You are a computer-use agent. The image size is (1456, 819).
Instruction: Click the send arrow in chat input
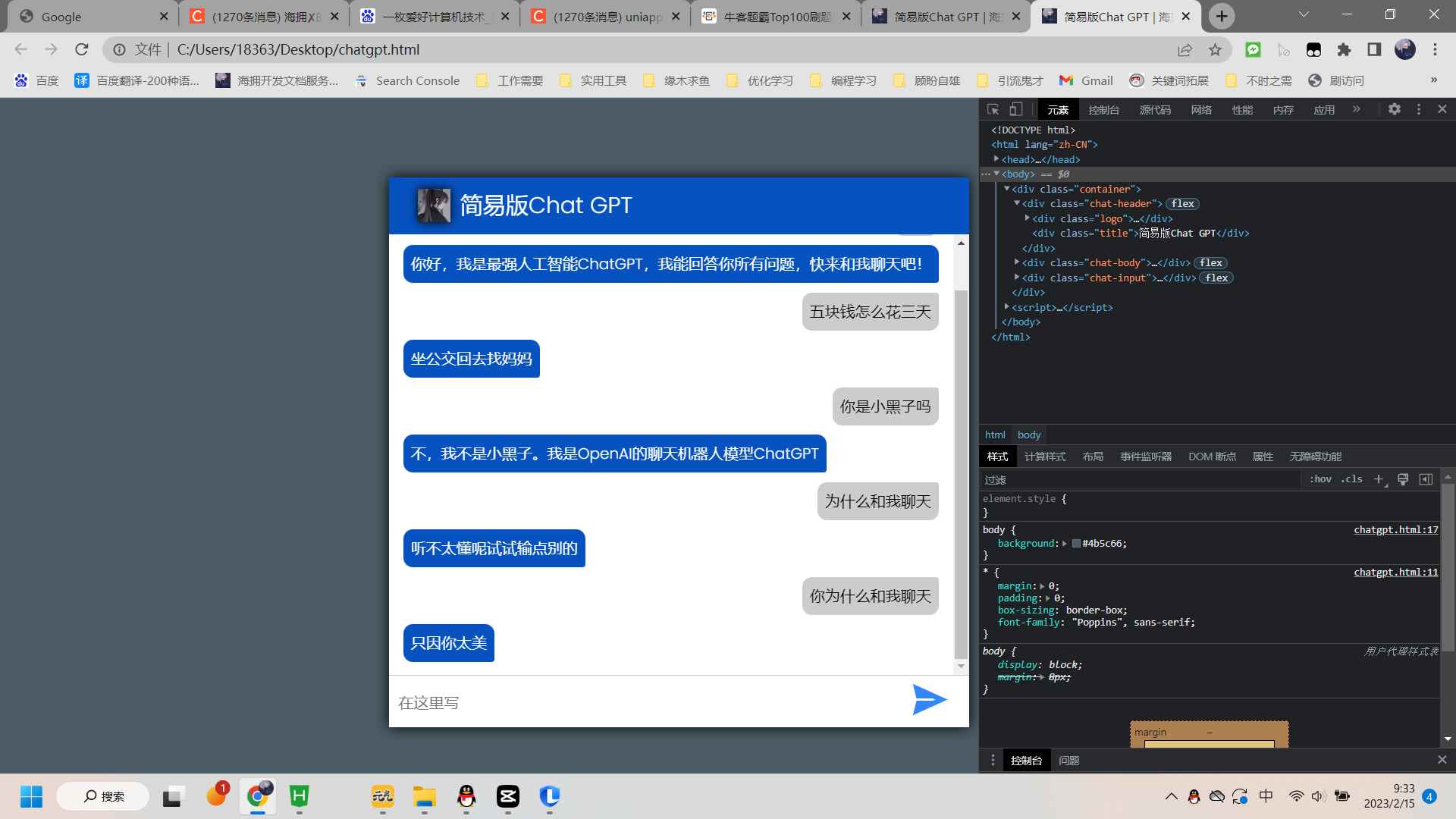point(930,700)
